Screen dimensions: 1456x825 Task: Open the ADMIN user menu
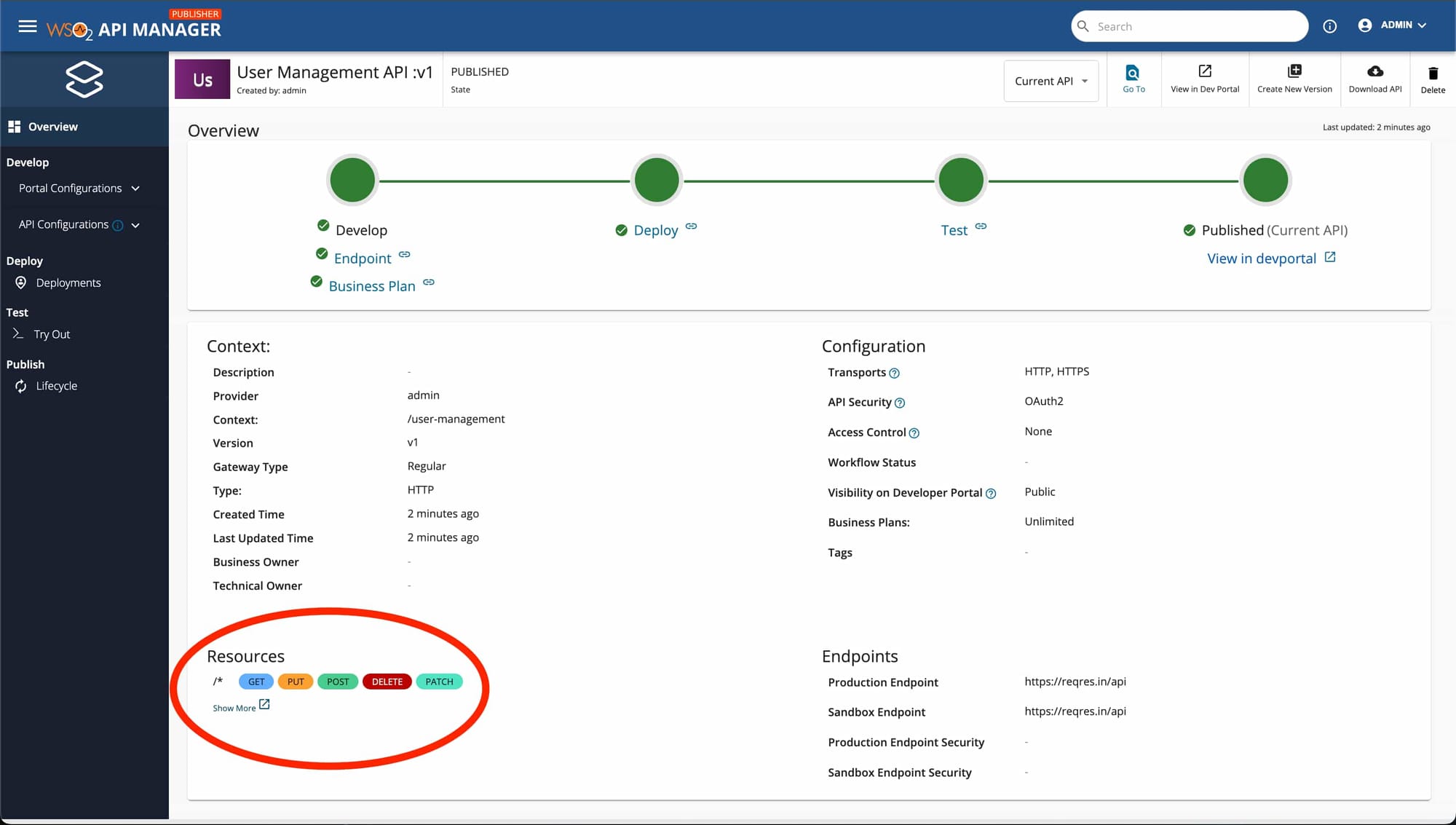[1392, 25]
